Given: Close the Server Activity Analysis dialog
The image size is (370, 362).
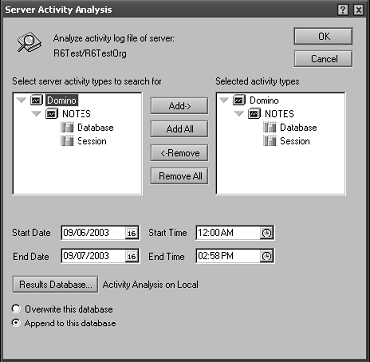Looking at the screenshot, I should 358,10.
